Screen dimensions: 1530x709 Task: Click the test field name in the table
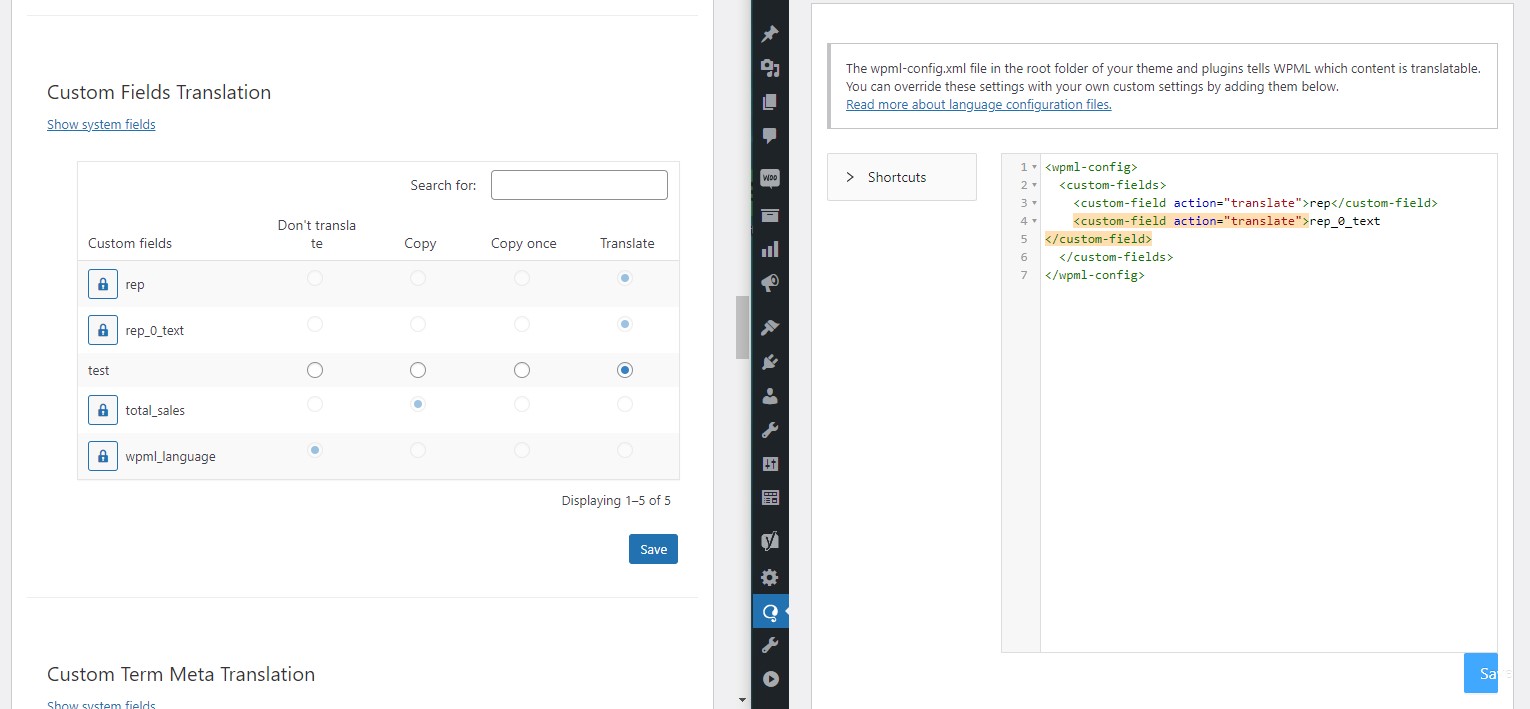[x=99, y=370]
